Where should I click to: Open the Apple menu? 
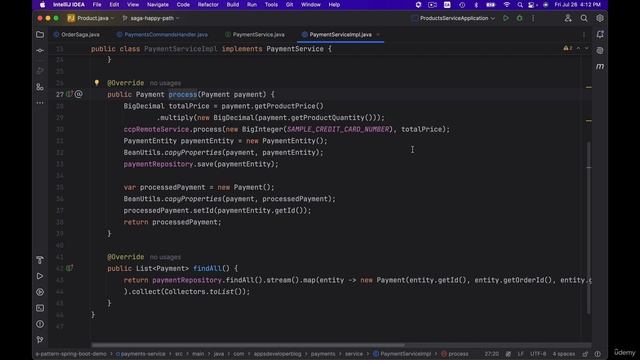[42, 5]
